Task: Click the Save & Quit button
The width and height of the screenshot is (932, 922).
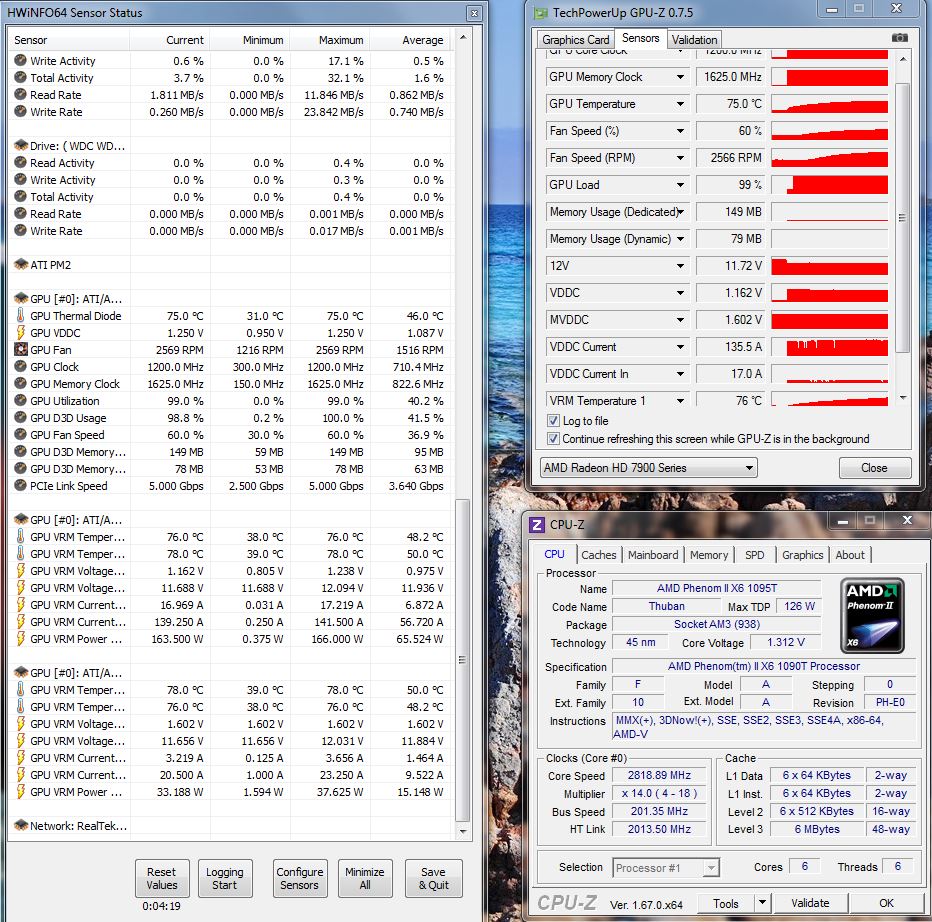Action: click(433, 878)
